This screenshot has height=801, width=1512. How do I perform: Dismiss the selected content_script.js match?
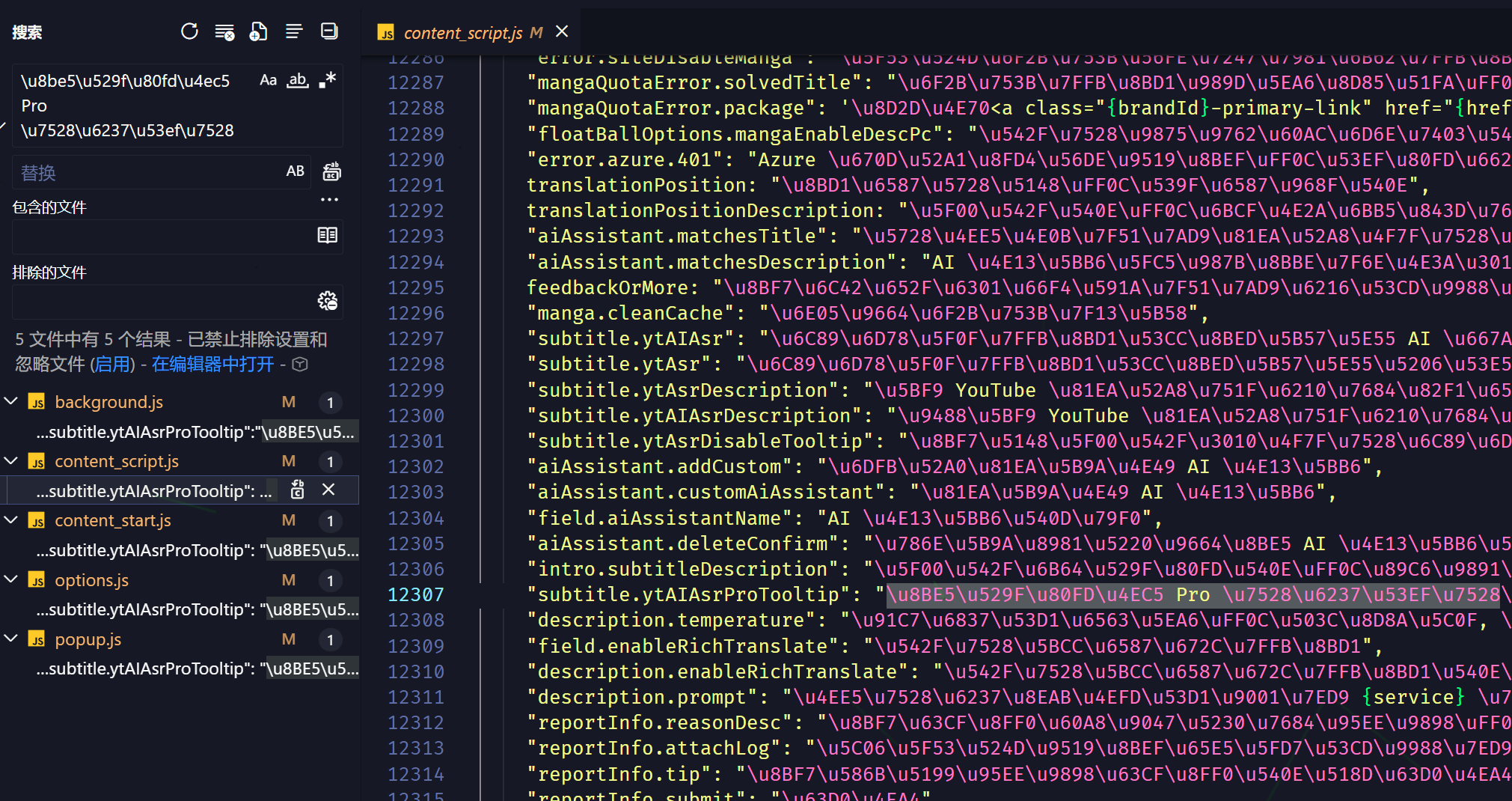pos(328,490)
